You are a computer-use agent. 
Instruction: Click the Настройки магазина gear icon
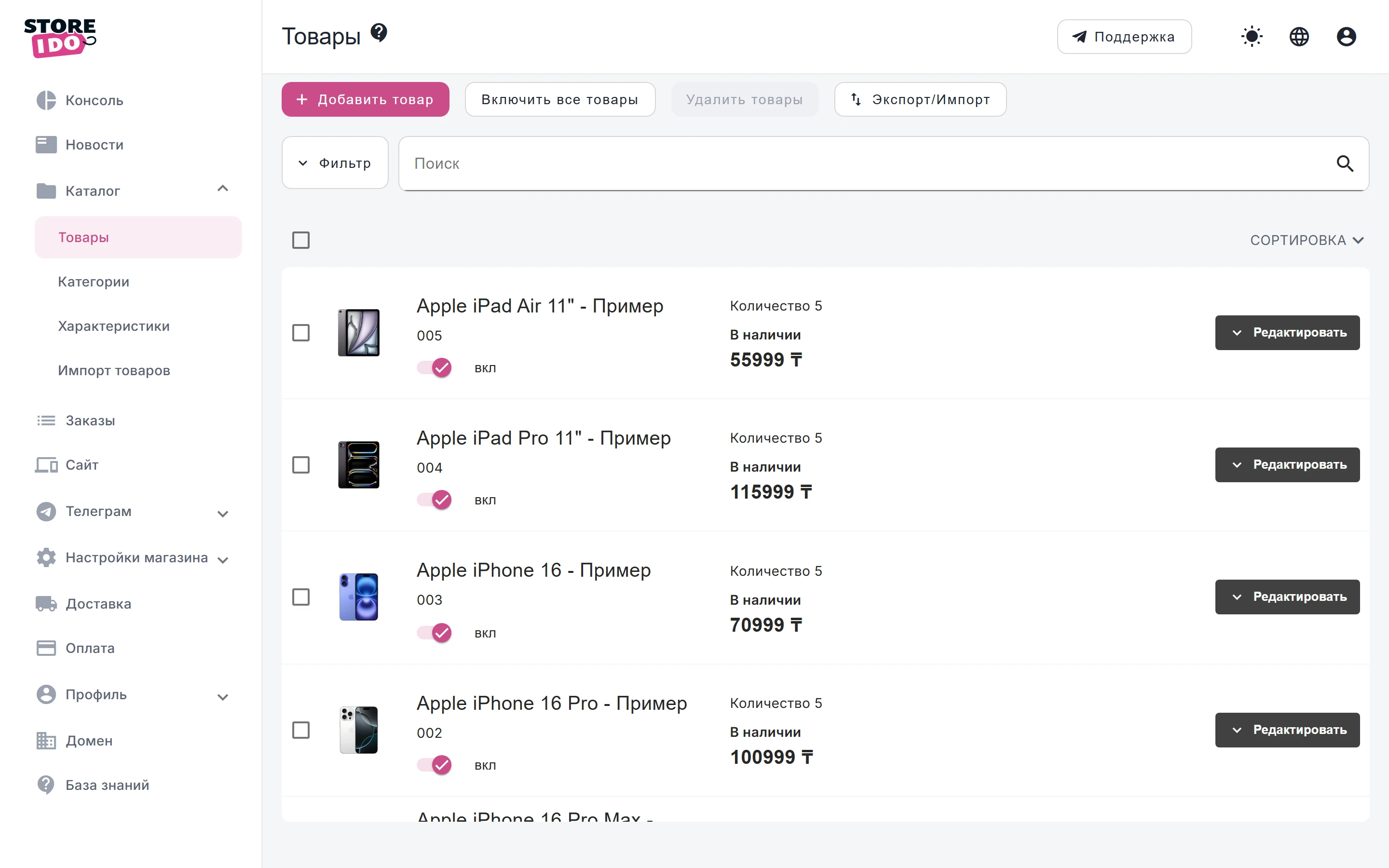coord(46,557)
